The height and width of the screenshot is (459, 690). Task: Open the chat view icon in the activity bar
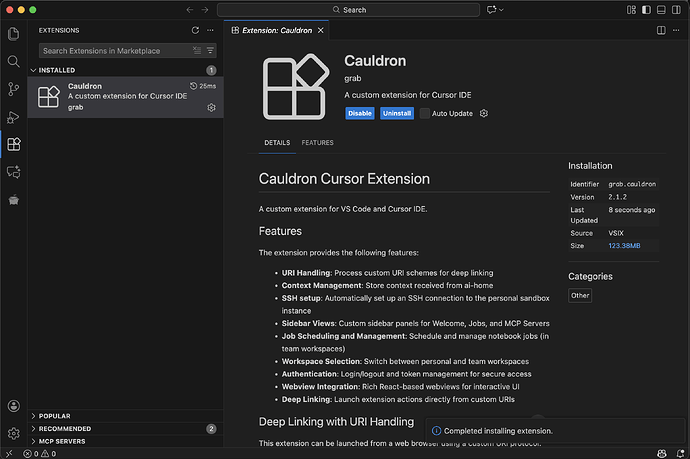tap(14, 172)
